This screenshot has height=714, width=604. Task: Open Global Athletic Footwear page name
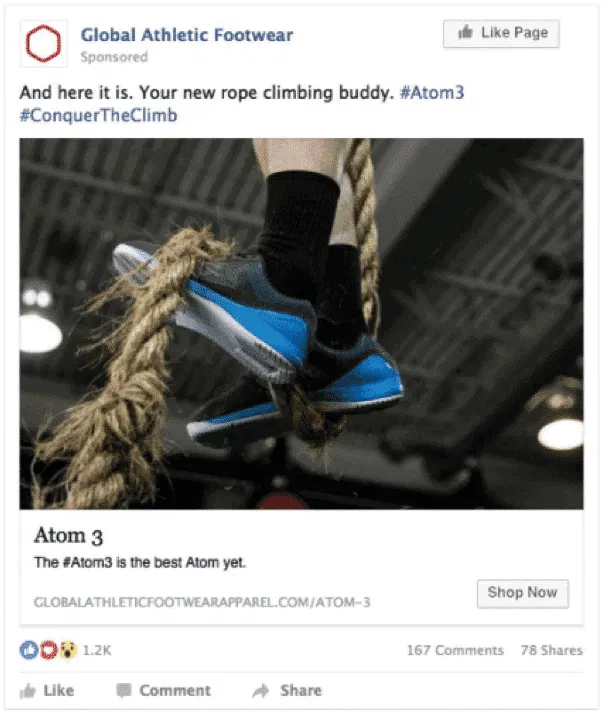click(x=187, y=35)
